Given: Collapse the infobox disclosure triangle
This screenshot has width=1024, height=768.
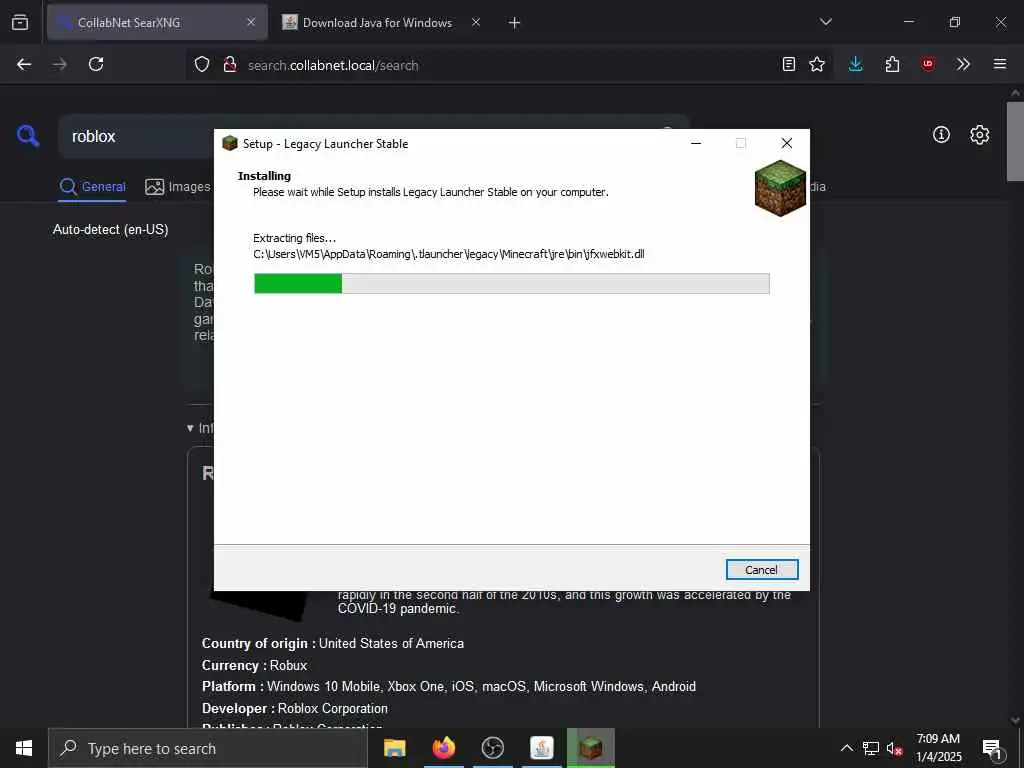Looking at the screenshot, I should [190, 428].
